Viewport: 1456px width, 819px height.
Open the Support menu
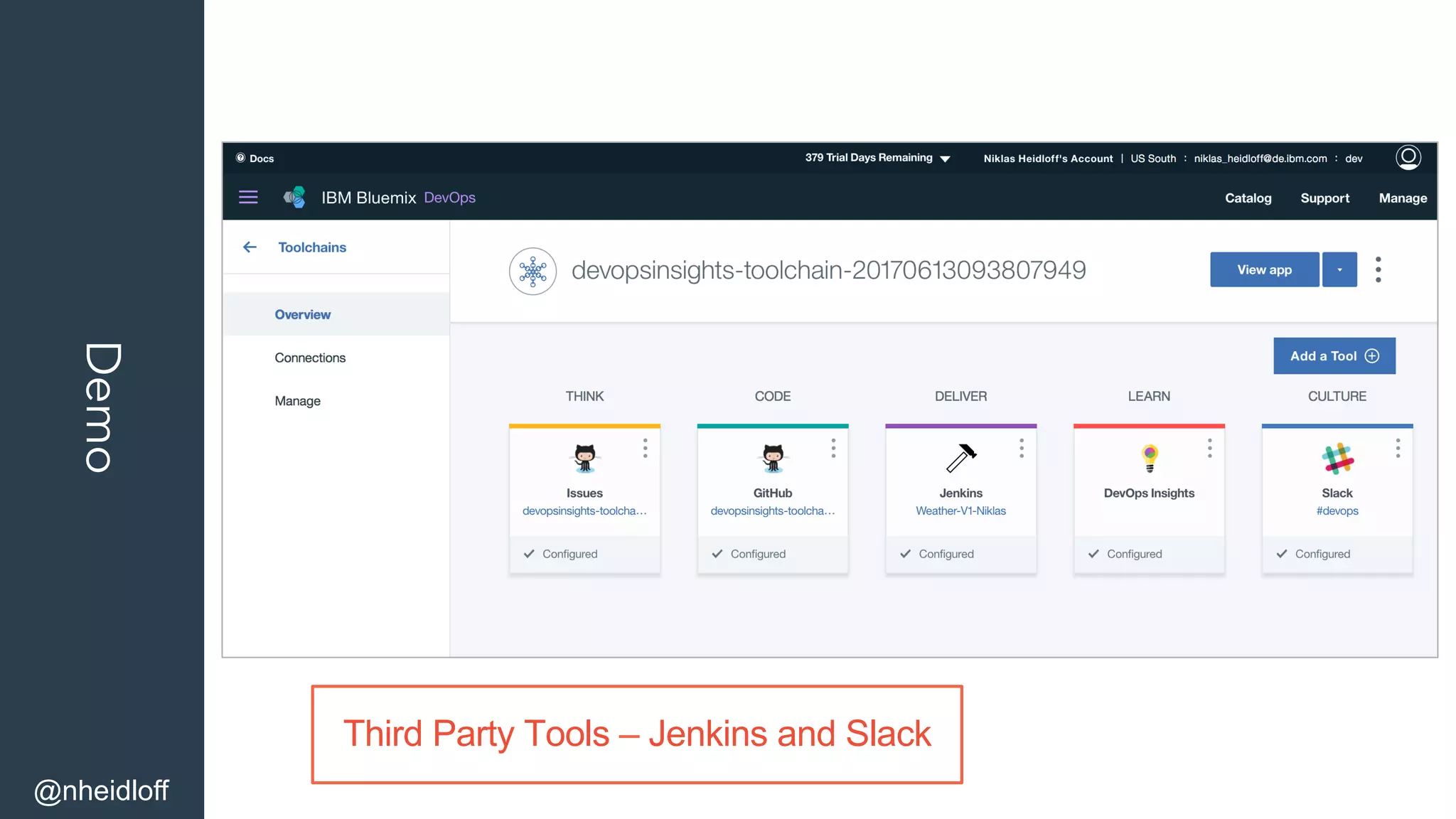click(1324, 198)
